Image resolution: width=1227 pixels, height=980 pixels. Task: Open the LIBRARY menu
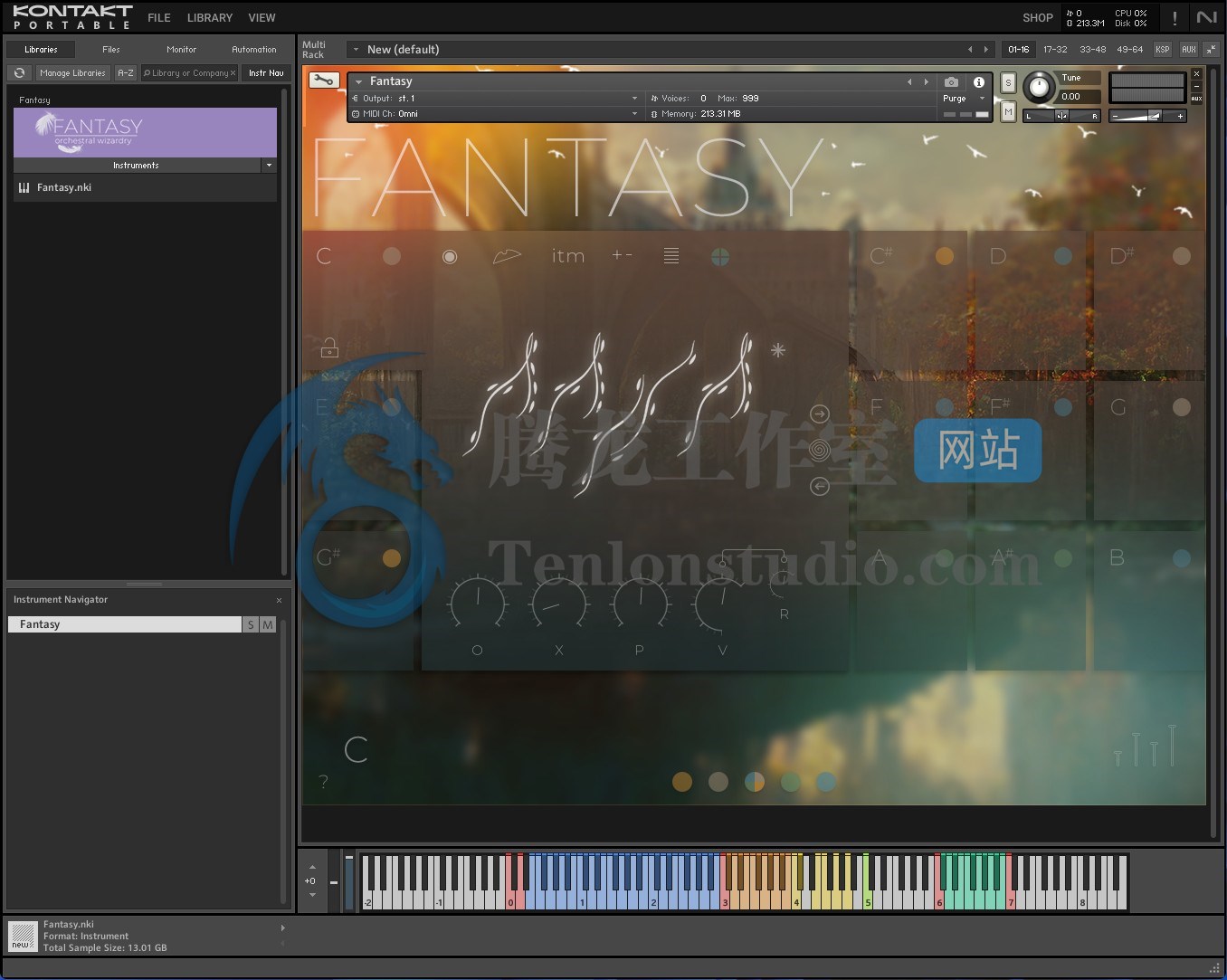pos(210,17)
